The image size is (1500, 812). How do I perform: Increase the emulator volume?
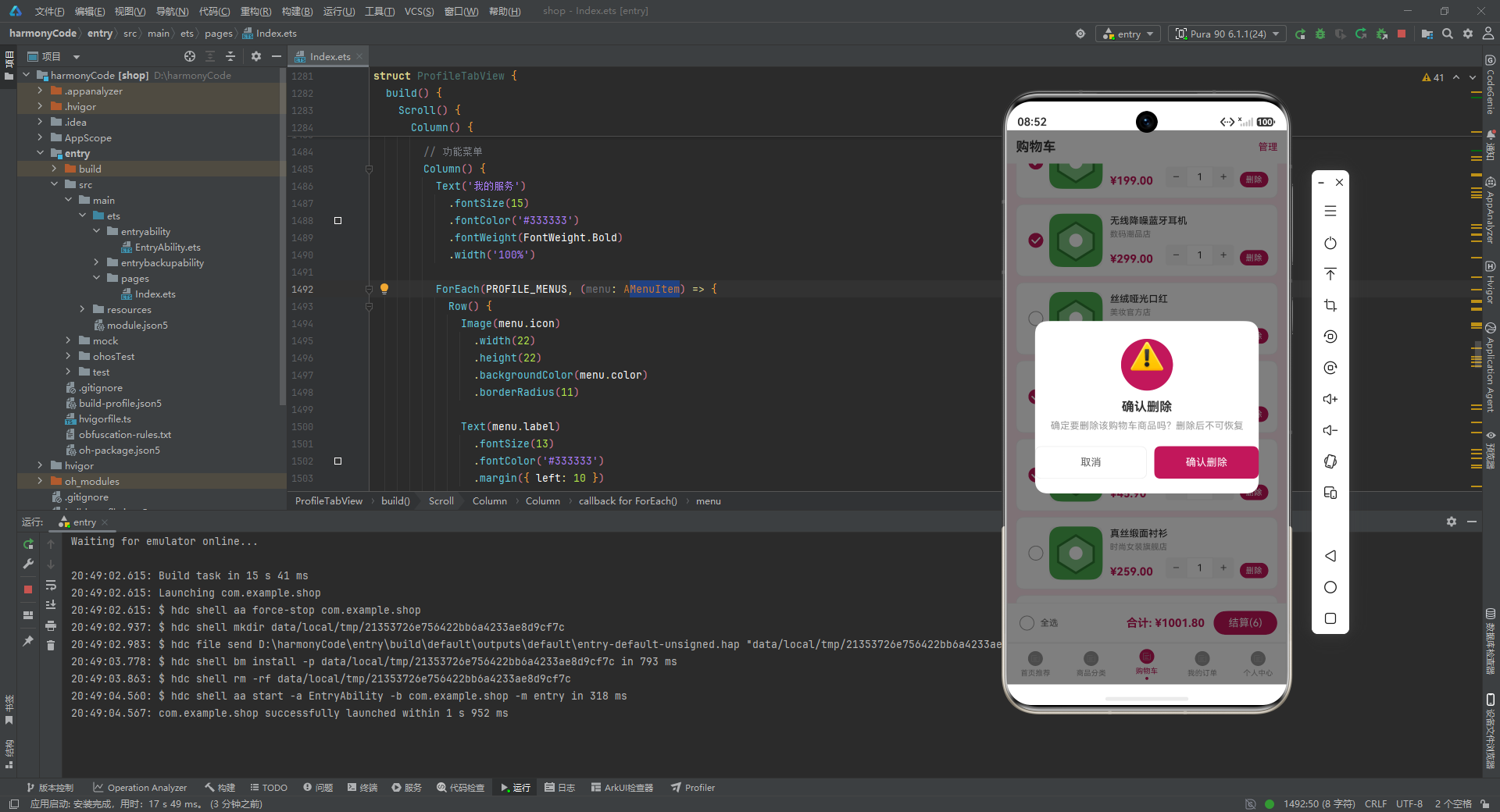pos(1330,399)
